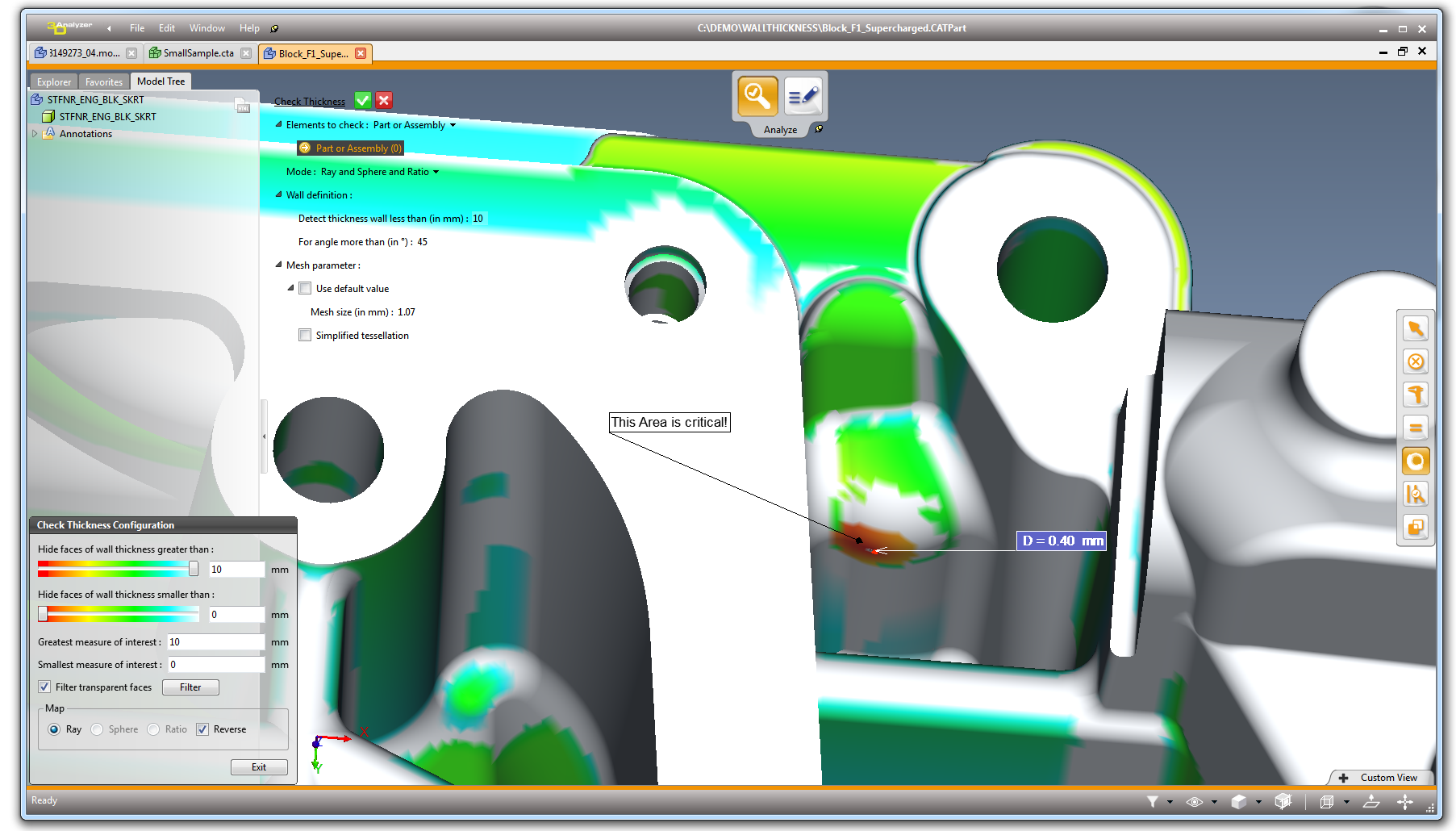Screen dimensions: 1456x831
Task: Click the cancel circle-X icon in right toolbar
Action: [1416, 361]
